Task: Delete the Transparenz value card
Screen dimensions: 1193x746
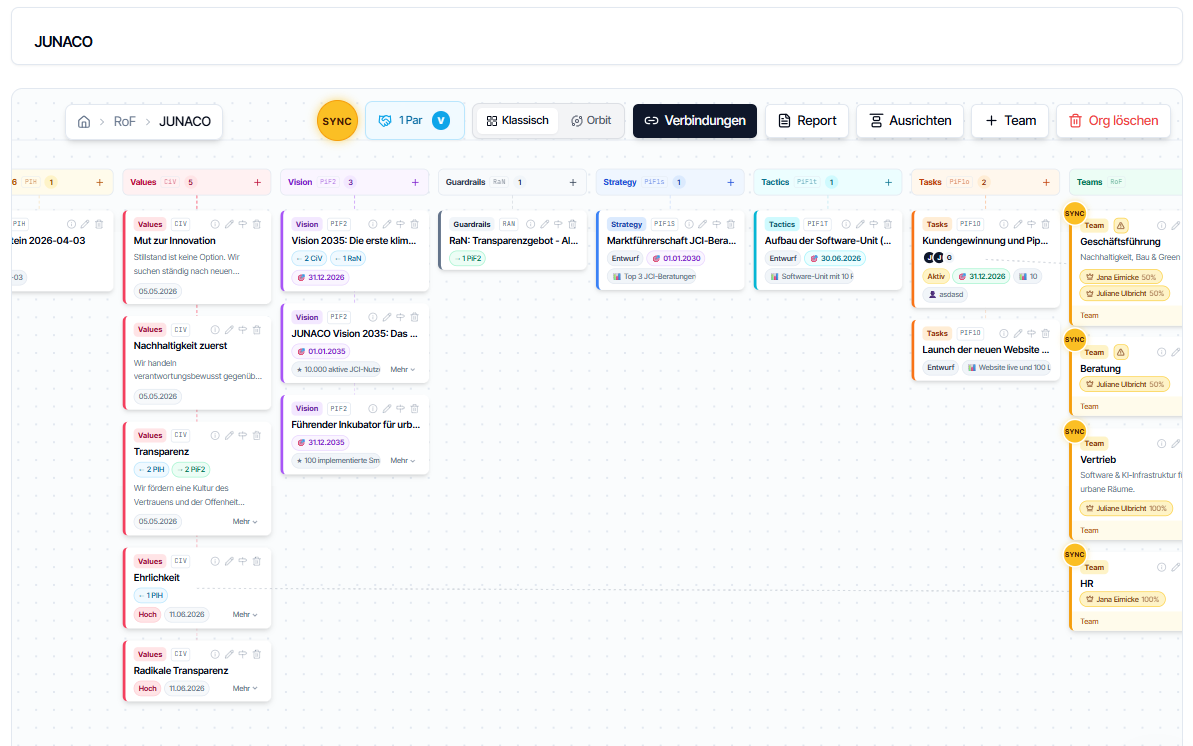Action: tap(257, 435)
